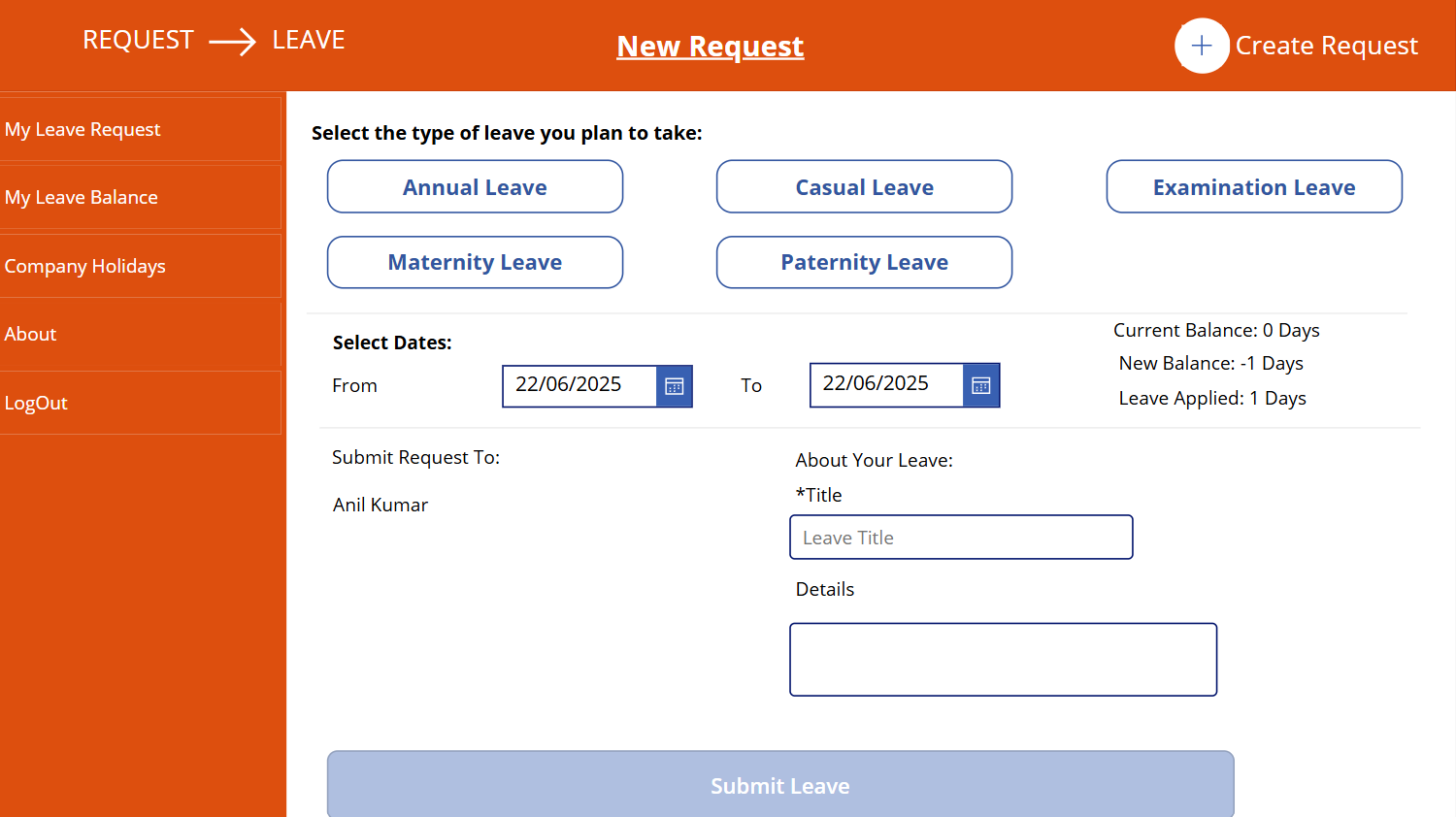Choose Paternity Leave type

tap(864, 262)
